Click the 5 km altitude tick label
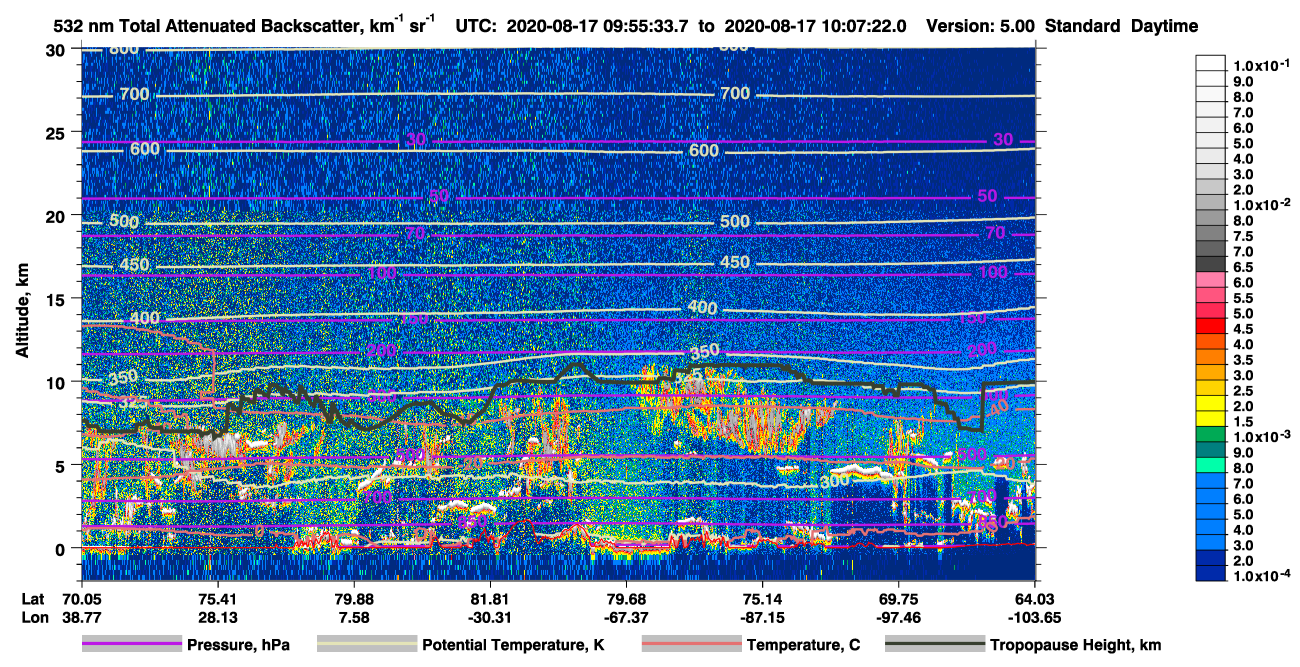1300x667 pixels. pos(61,465)
